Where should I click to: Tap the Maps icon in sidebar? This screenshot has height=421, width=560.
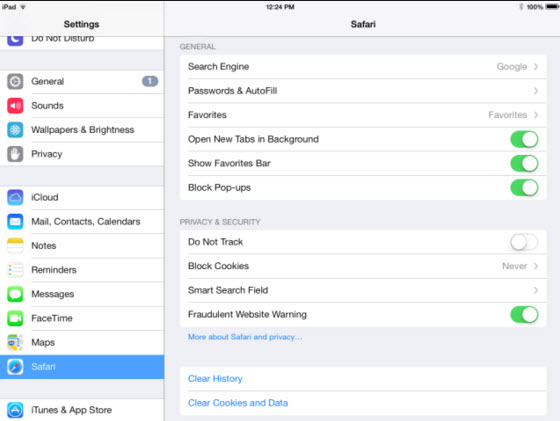point(15,342)
